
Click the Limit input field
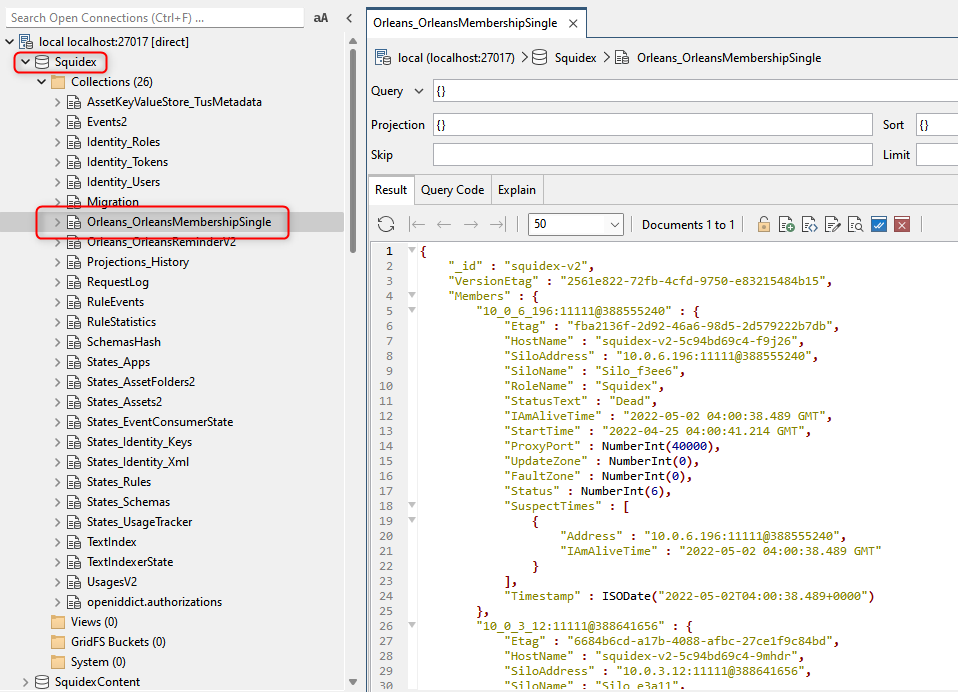(x=937, y=155)
